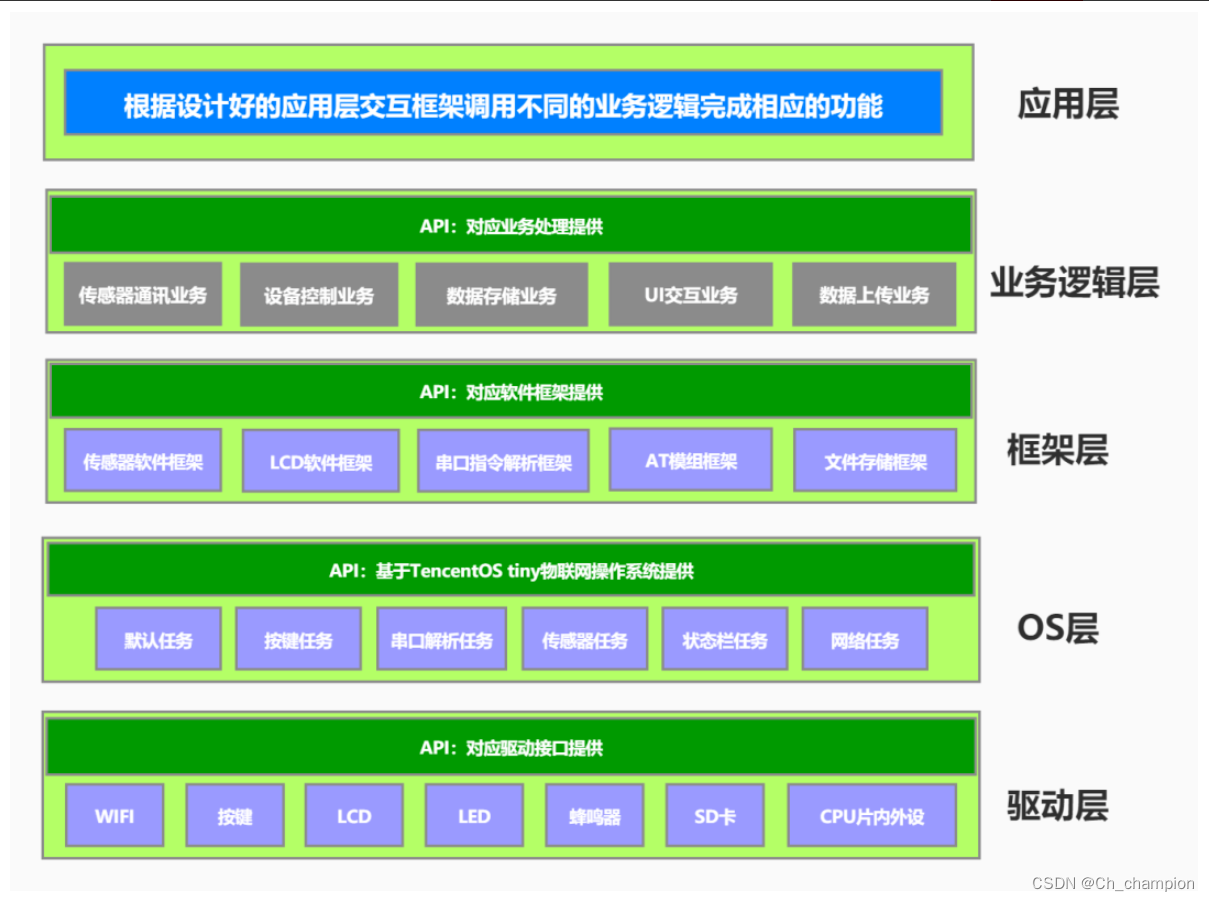
Task: Select the SD卡 driver block
Action: coord(714,816)
